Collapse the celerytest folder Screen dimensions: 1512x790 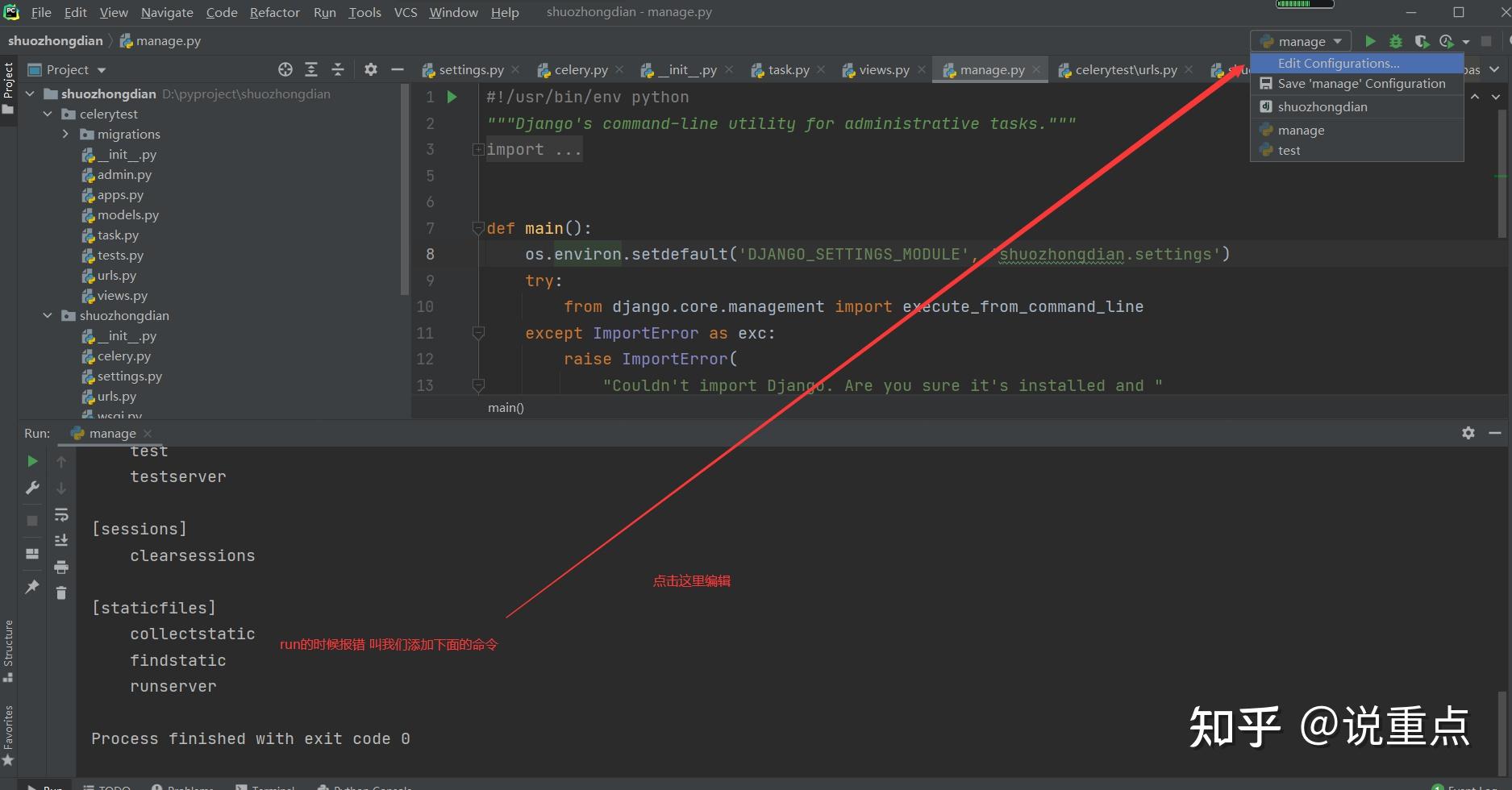(x=48, y=114)
